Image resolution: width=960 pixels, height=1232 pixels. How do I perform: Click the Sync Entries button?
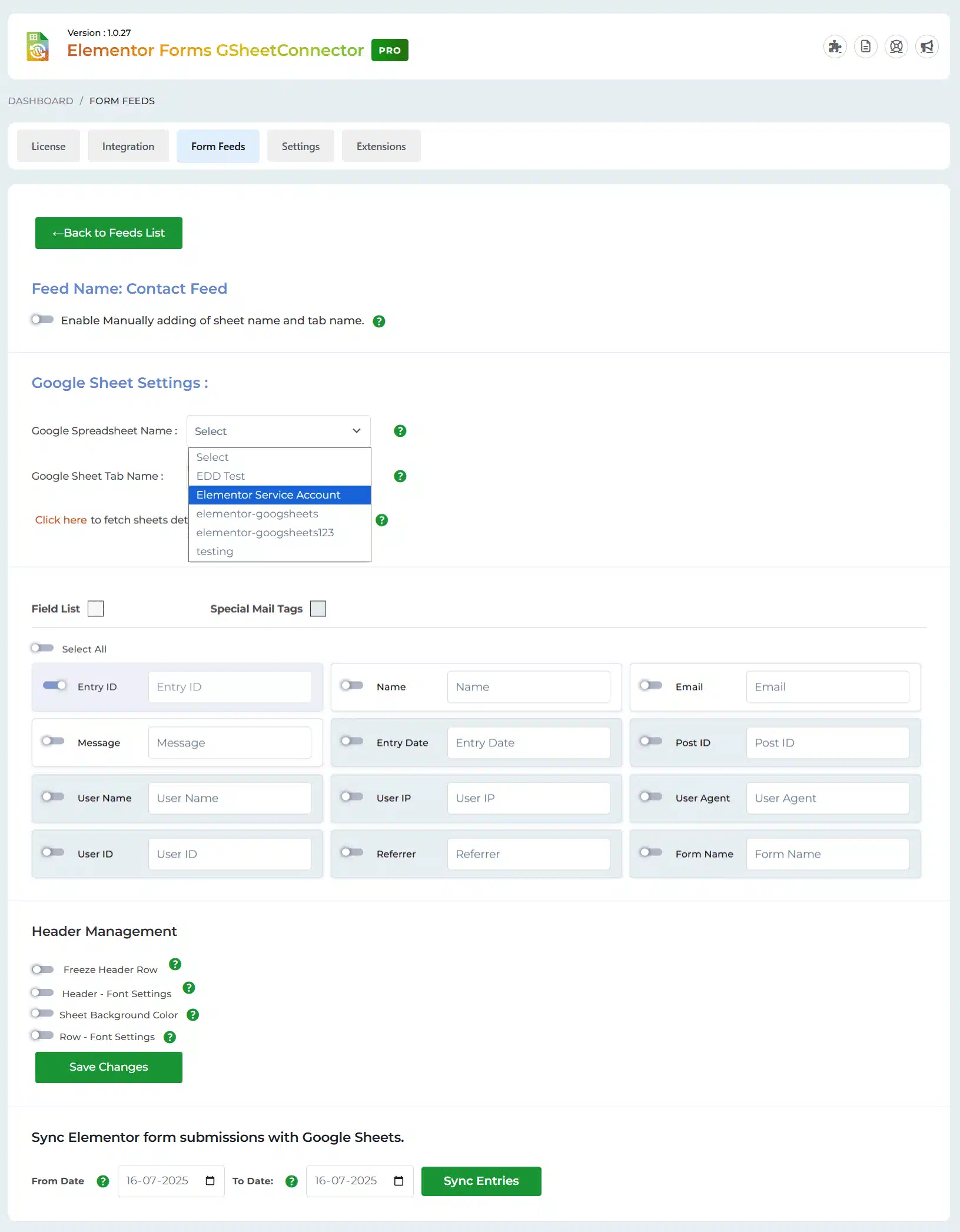tap(481, 1181)
